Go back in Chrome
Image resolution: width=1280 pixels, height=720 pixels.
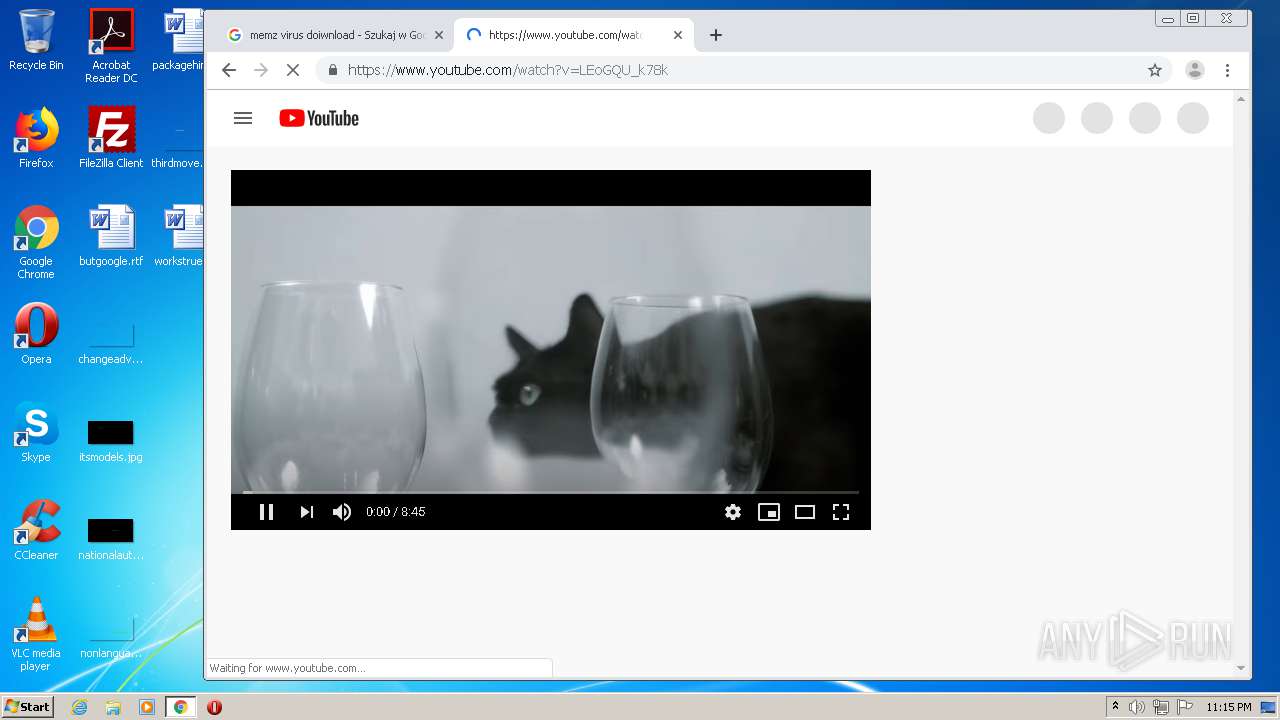tap(229, 70)
